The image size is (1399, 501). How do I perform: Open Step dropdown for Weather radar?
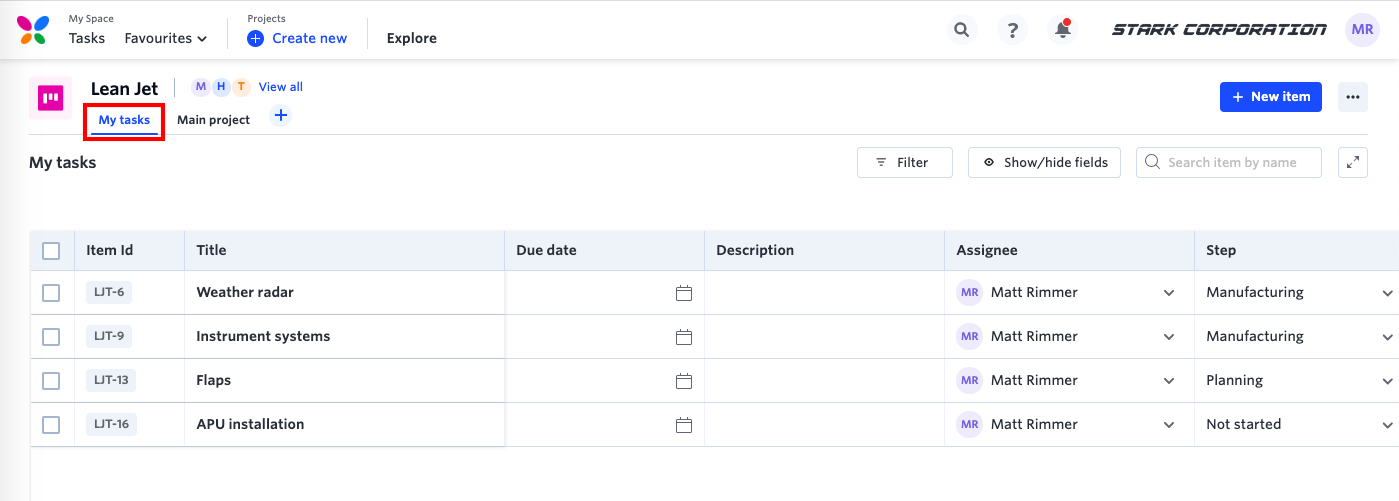point(1387,293)
